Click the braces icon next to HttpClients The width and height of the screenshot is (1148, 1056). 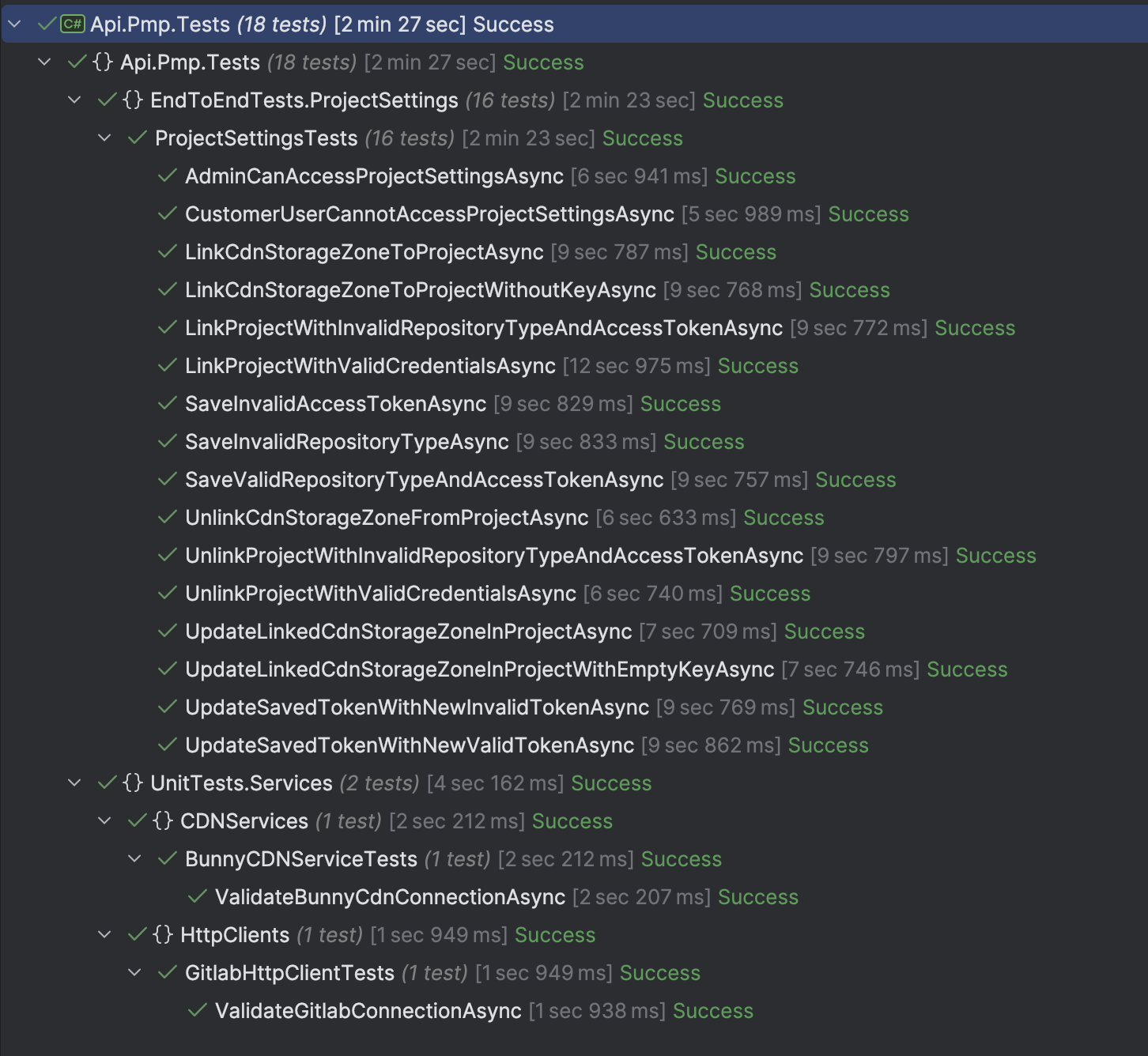(x=163, y=935)
